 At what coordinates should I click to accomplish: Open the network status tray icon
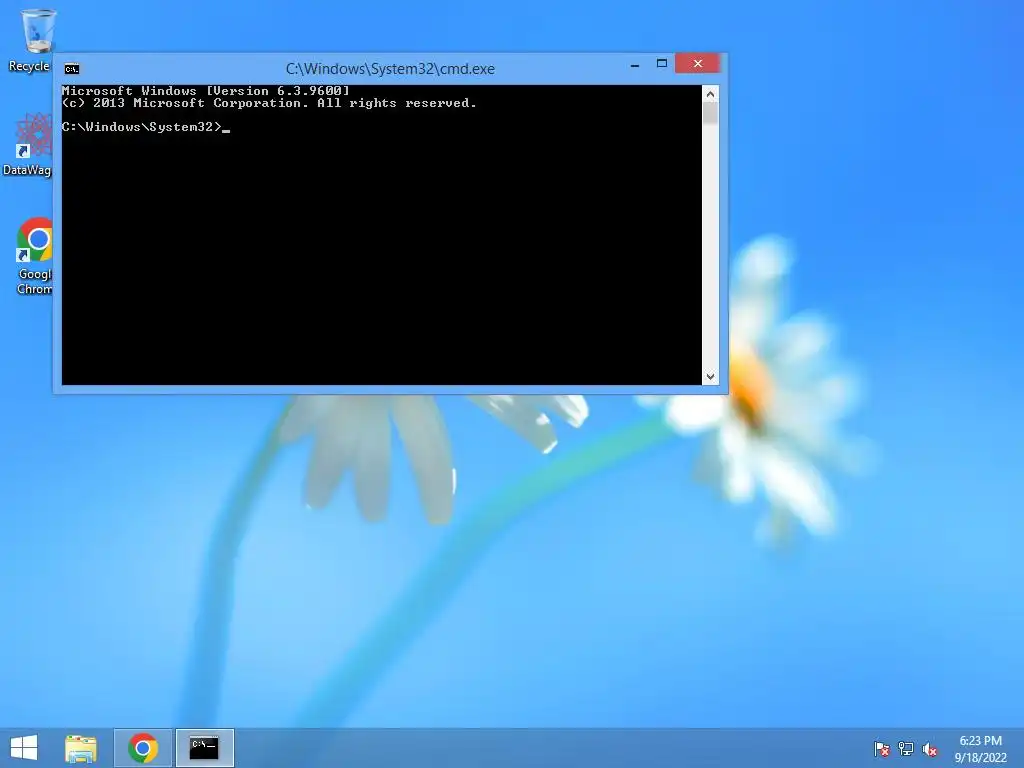pyautogui.click(x=906, y=749)
